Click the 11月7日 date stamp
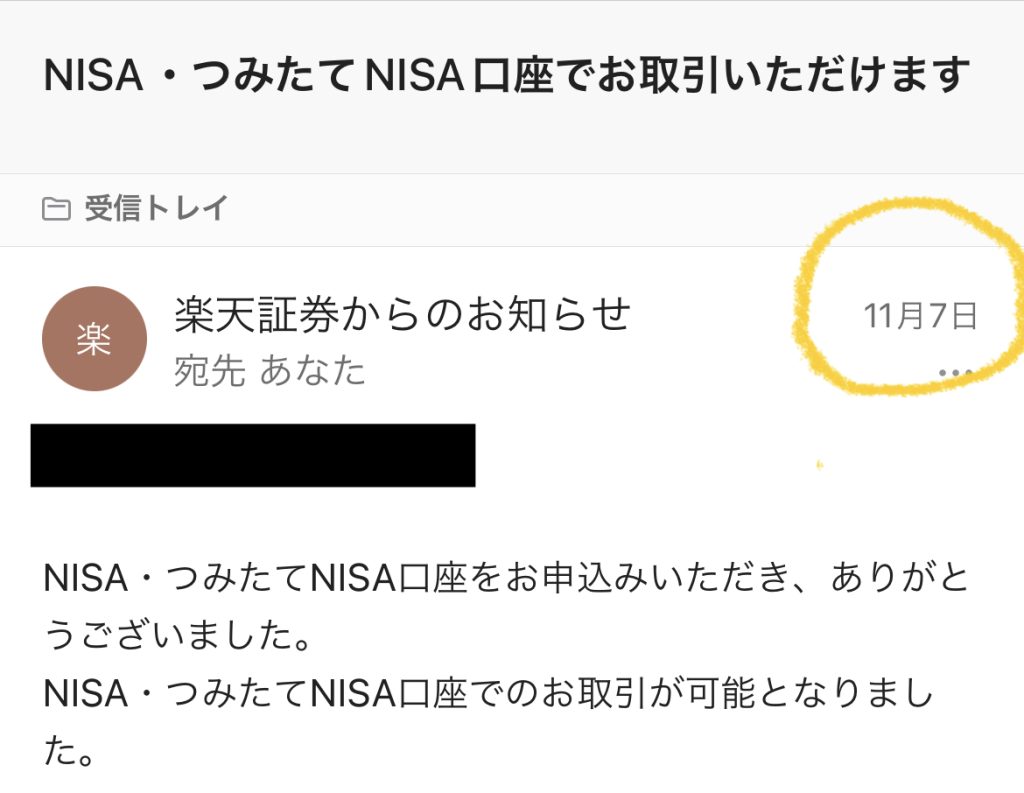 (920, 316)
